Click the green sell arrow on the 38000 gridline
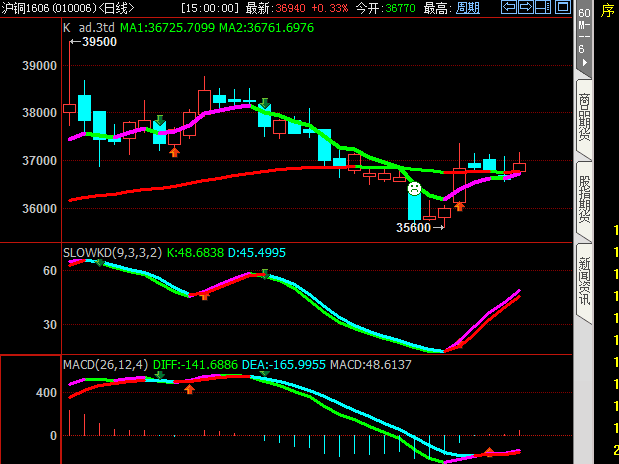 [x=265, y=103]
